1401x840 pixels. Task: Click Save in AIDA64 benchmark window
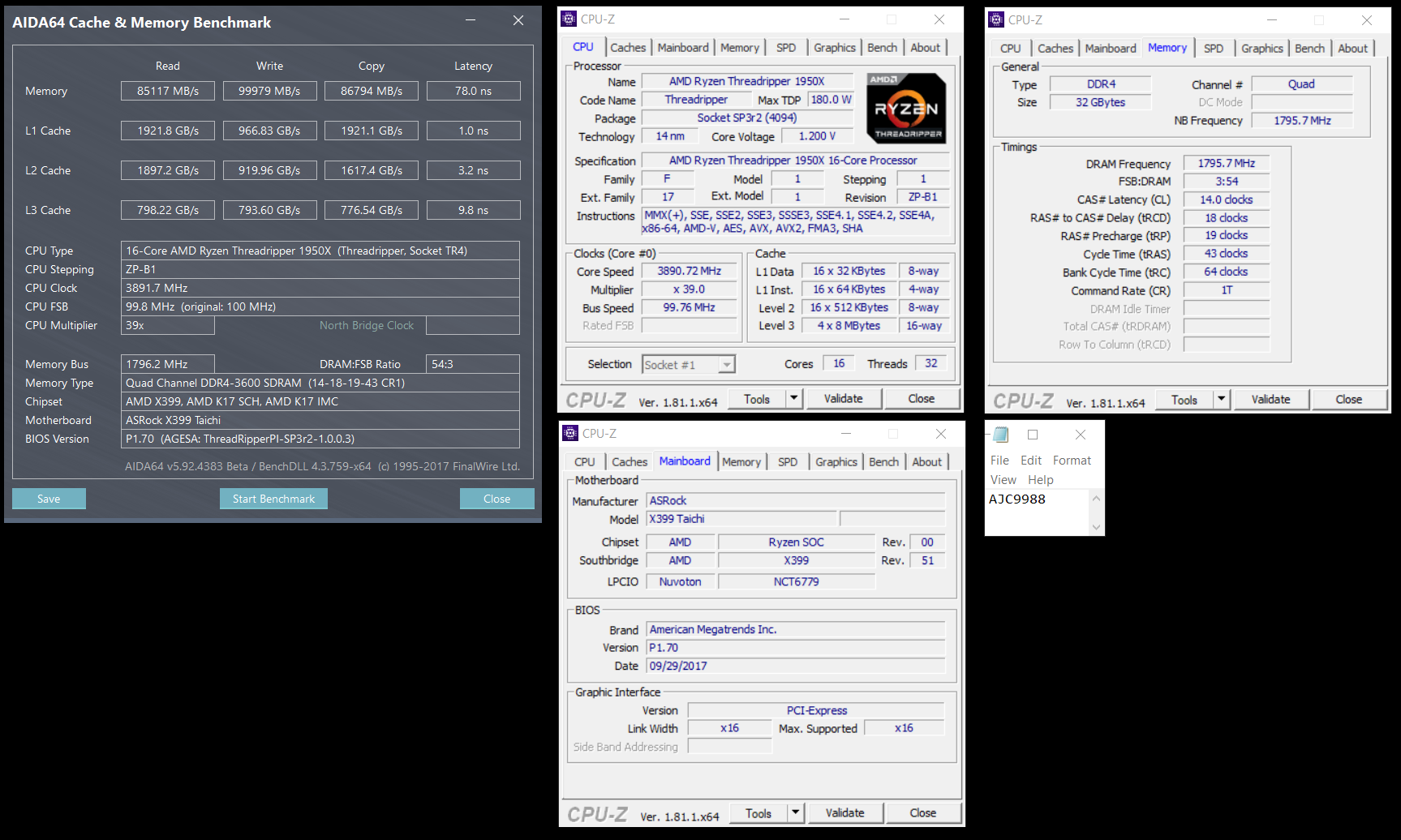49,499
